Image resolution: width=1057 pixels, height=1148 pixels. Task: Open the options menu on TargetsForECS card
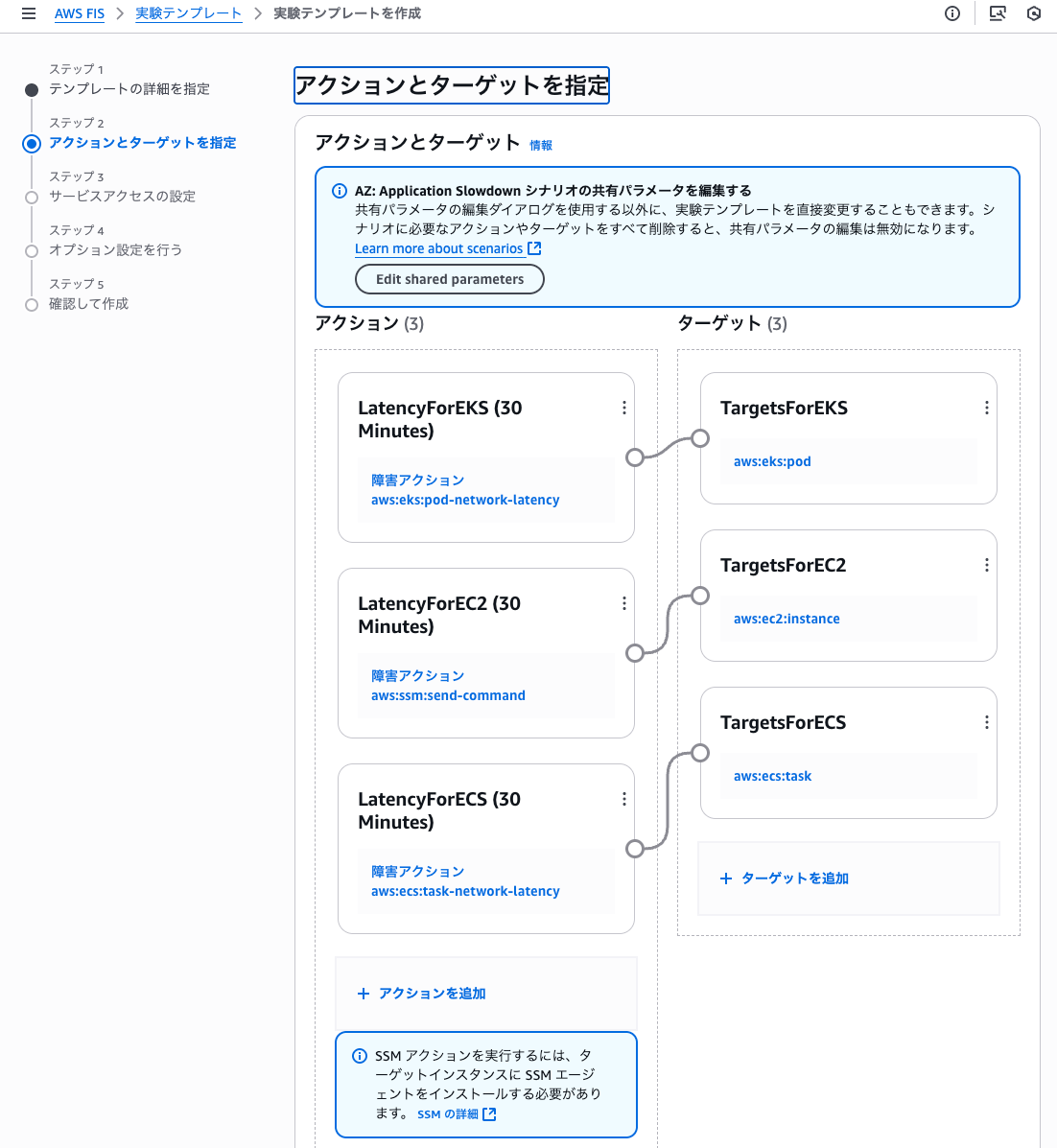coord(987,722)
